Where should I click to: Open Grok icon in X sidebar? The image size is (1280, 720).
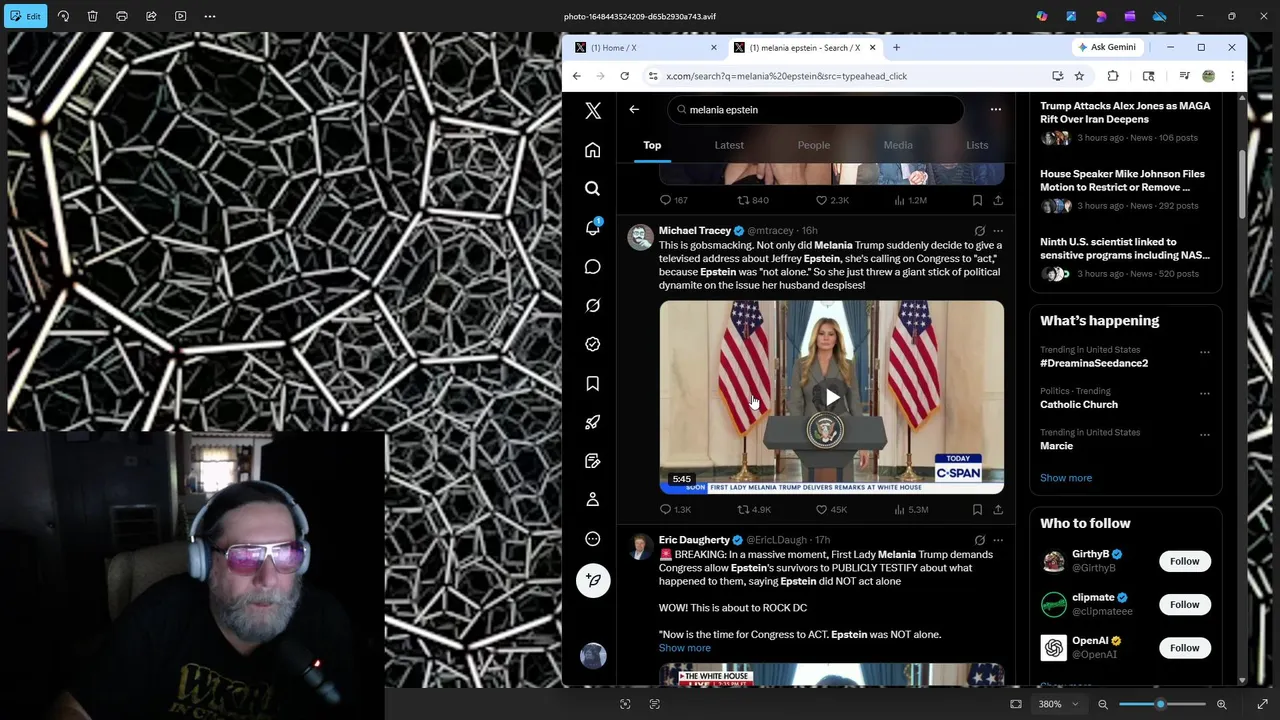593,306
